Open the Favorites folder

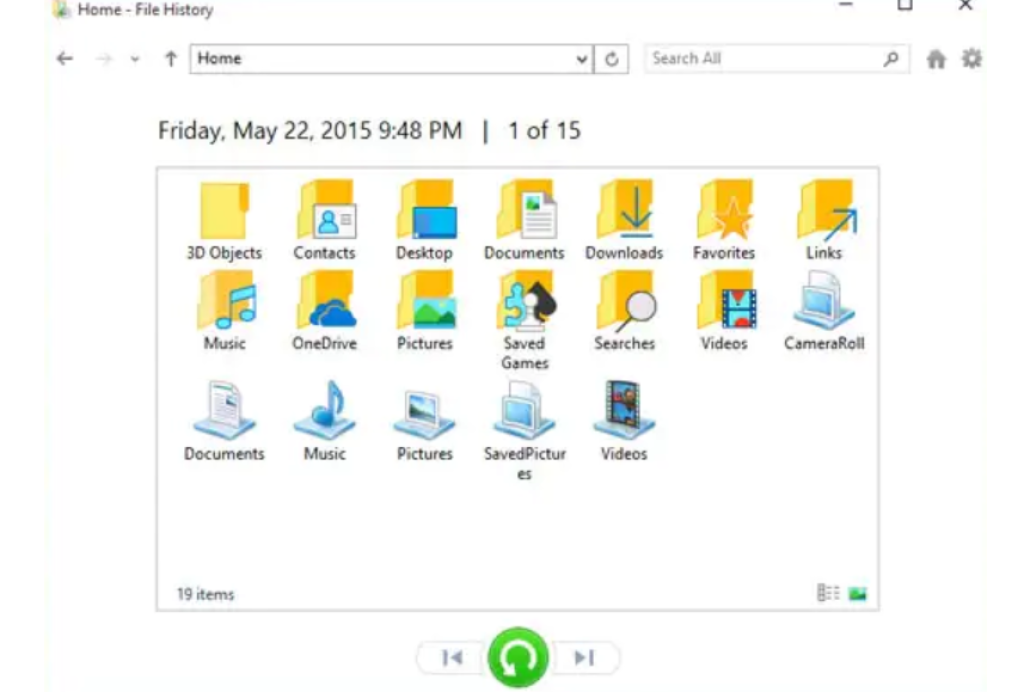(x=724, y=221)
